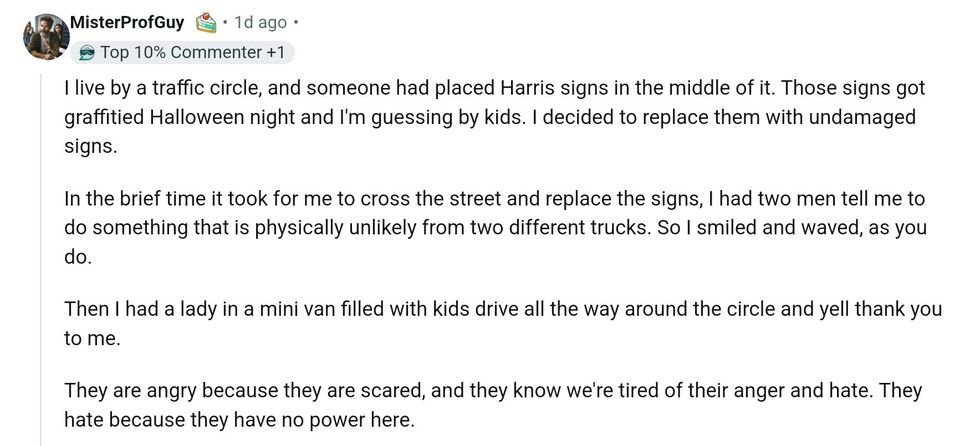Open MisterProfGuy's profile avatar
980x446 pixels.
click(46, 37)
